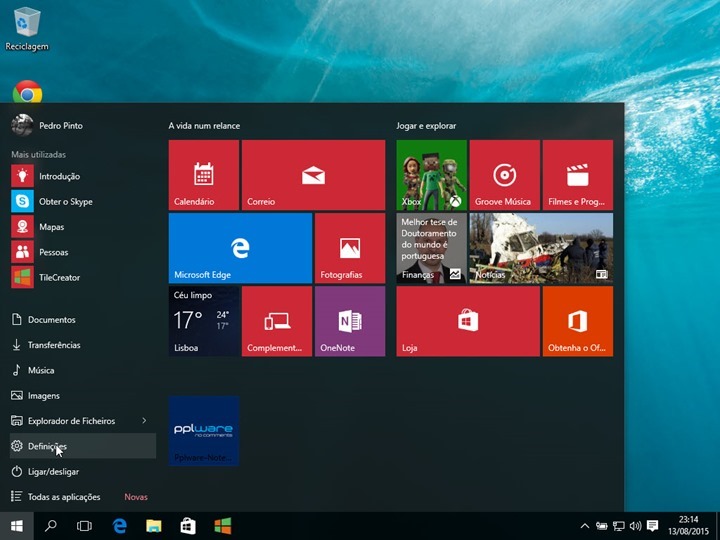Open the Loja store tile

click(x=468, y=321)
